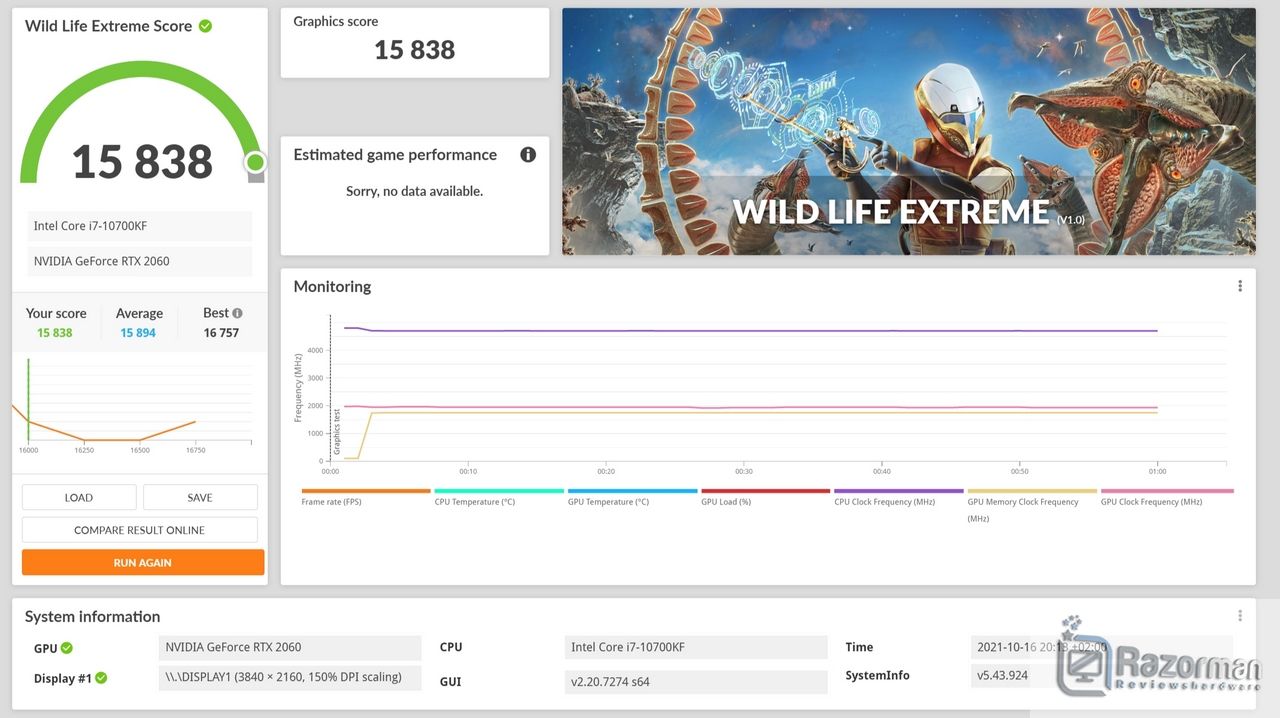Viewport: 1280px width, 718px height.
Task: Click the Time value 2021-10-16
Action: click(1102, 647)
